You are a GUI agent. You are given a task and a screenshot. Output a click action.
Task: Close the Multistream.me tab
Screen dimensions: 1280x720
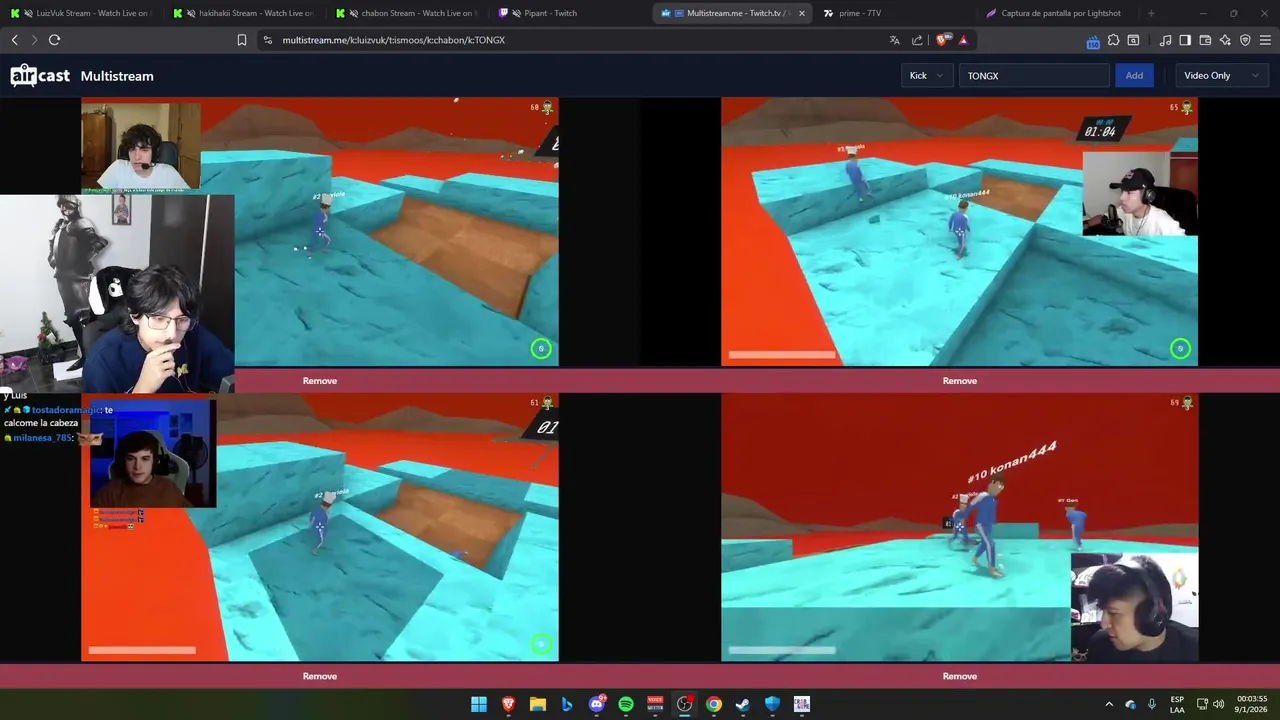[801, 13]
